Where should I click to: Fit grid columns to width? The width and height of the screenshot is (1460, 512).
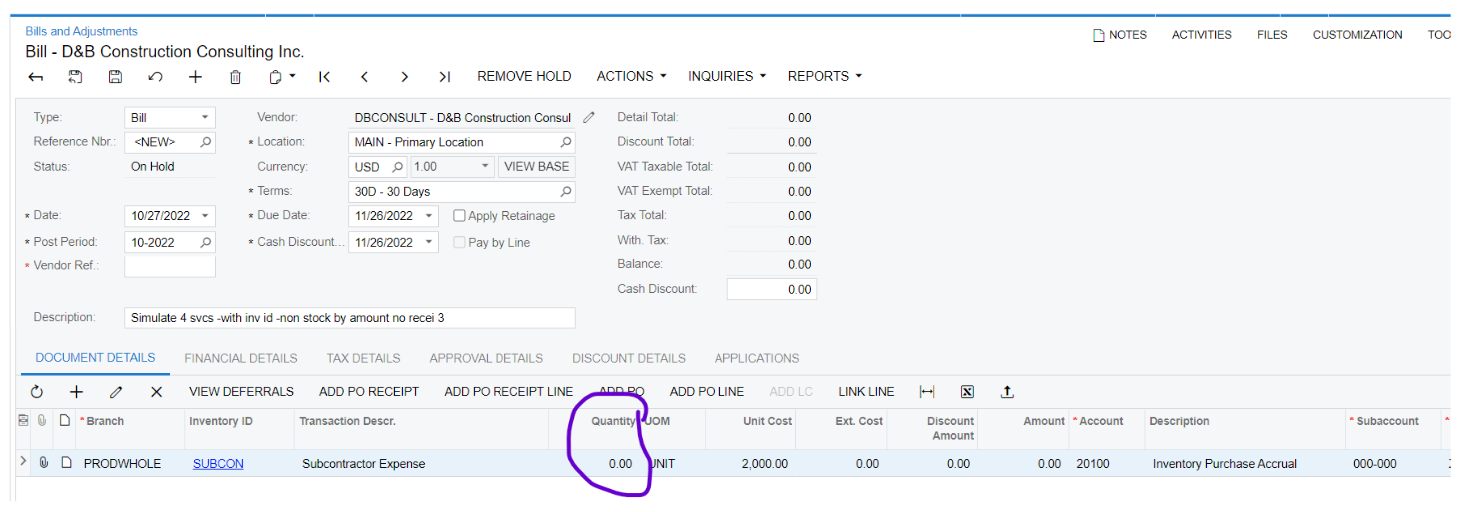pos(927,392)
